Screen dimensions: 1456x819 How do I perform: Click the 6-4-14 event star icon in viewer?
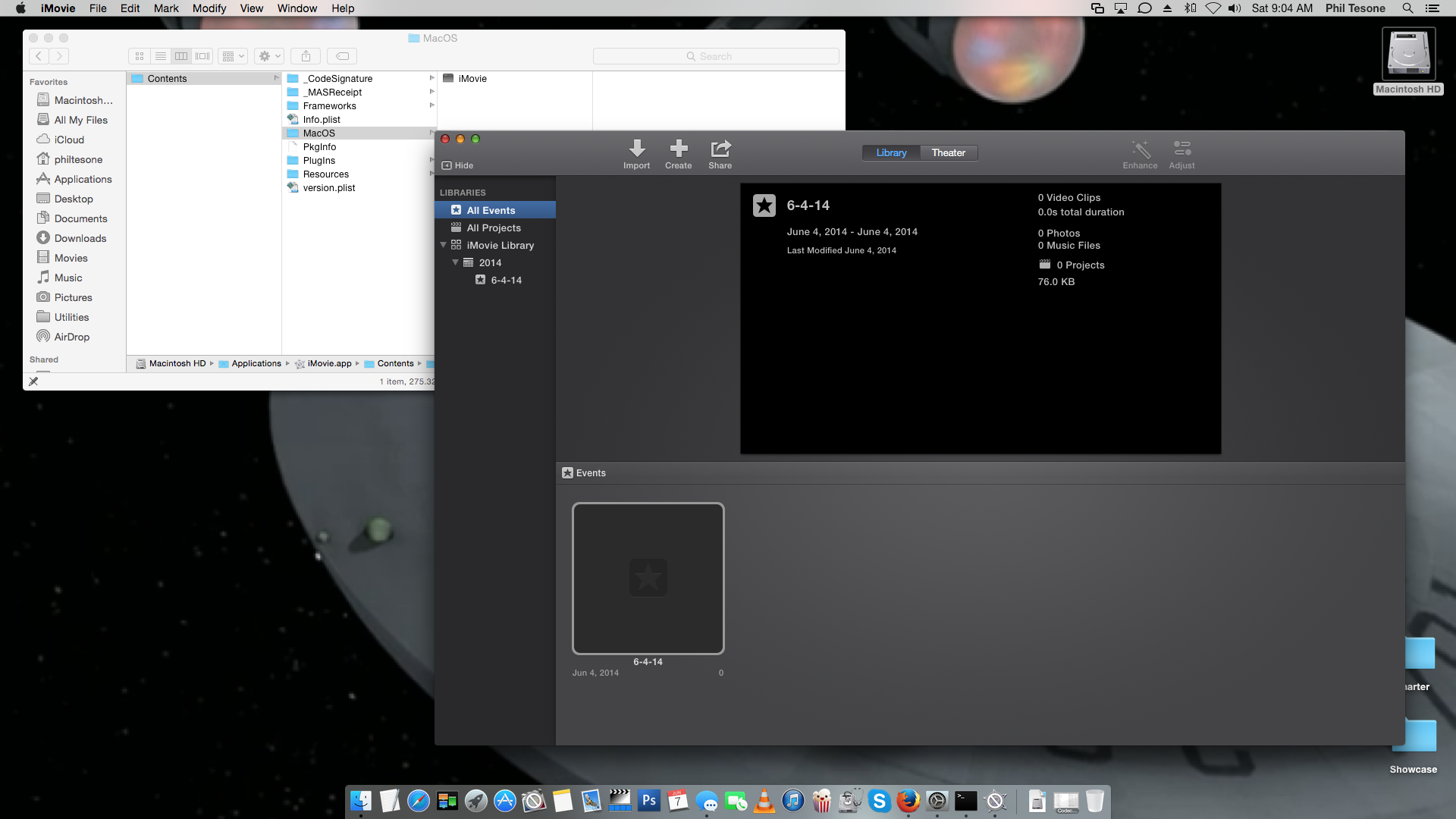764,206
